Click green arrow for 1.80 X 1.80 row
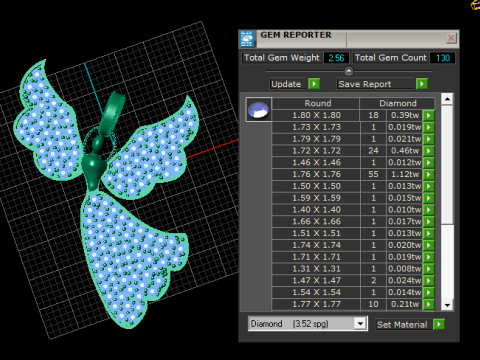The image size is (480, 360). 429,115
